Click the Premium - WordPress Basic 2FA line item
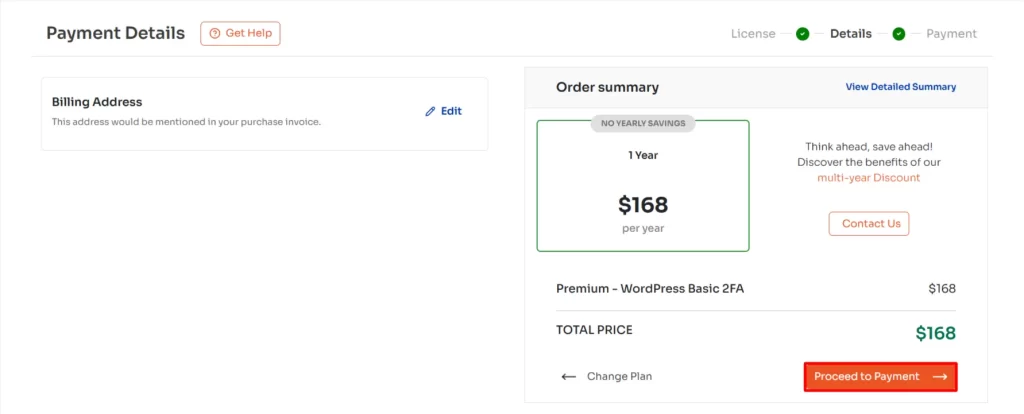1024x414 pixels. tap(650, 289)
